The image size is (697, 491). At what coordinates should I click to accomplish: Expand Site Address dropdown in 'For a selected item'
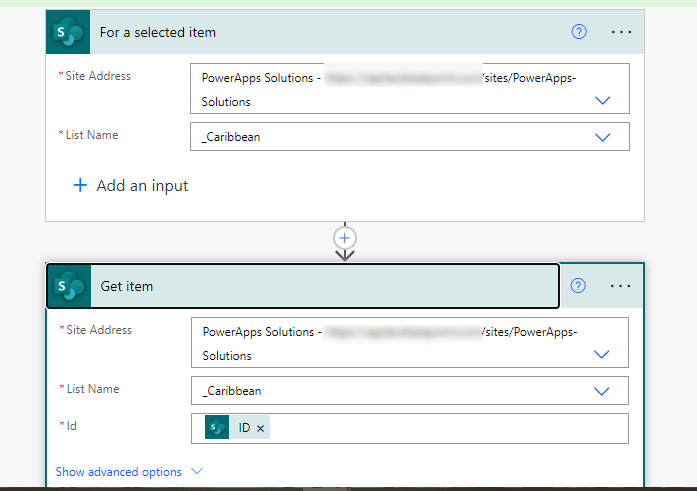pyautogui.click(x=602, y=100)
